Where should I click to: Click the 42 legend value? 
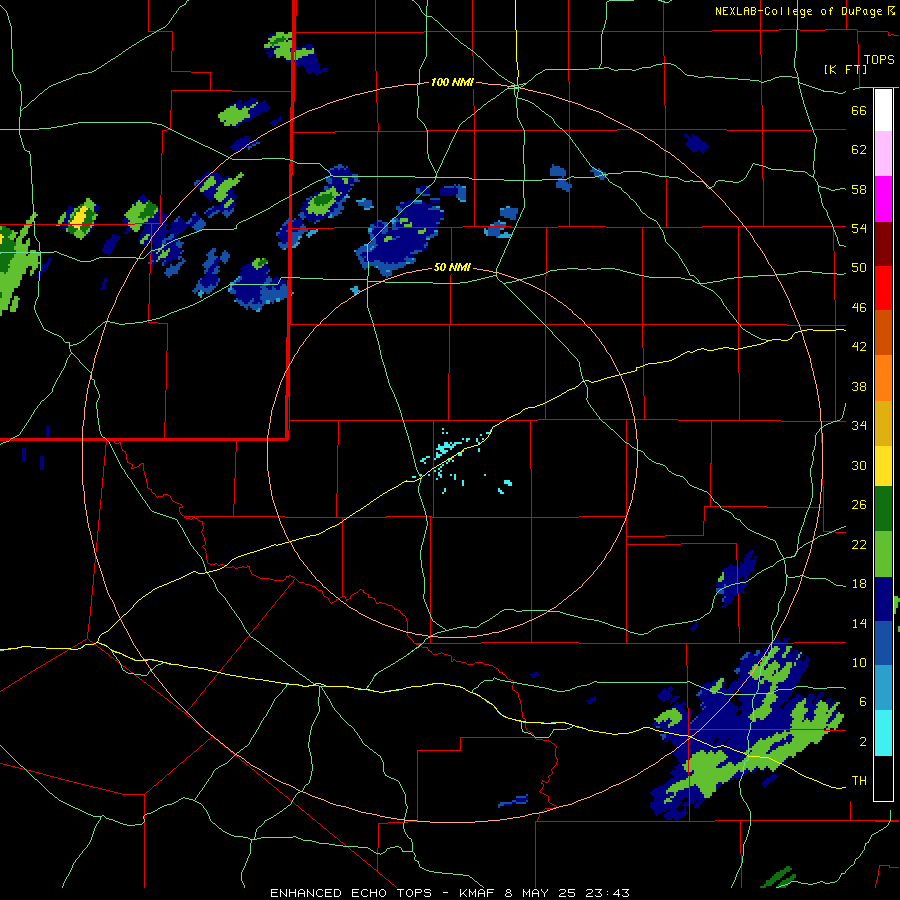point(859,347)
